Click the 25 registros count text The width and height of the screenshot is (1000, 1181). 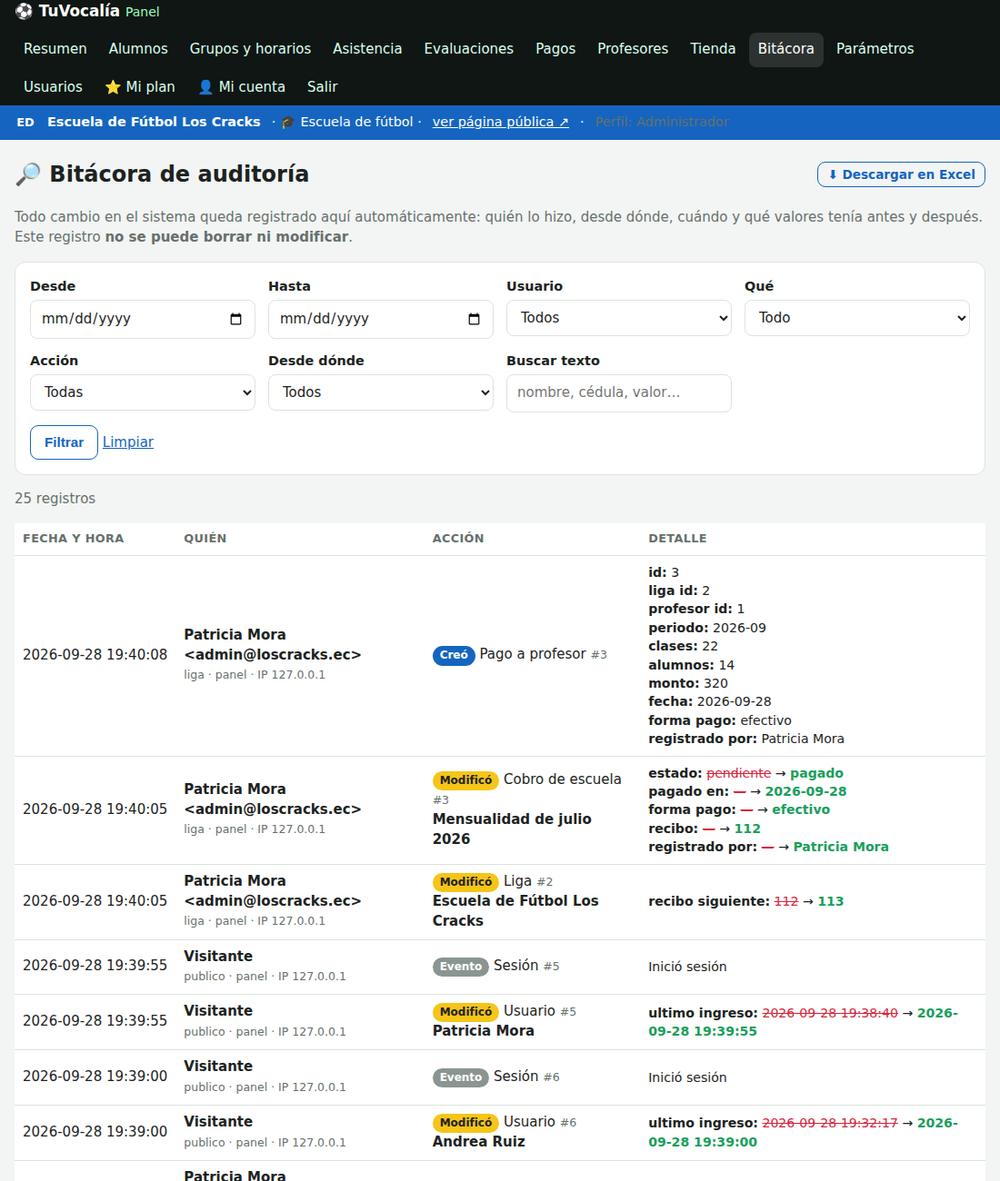tap(55, 499)
